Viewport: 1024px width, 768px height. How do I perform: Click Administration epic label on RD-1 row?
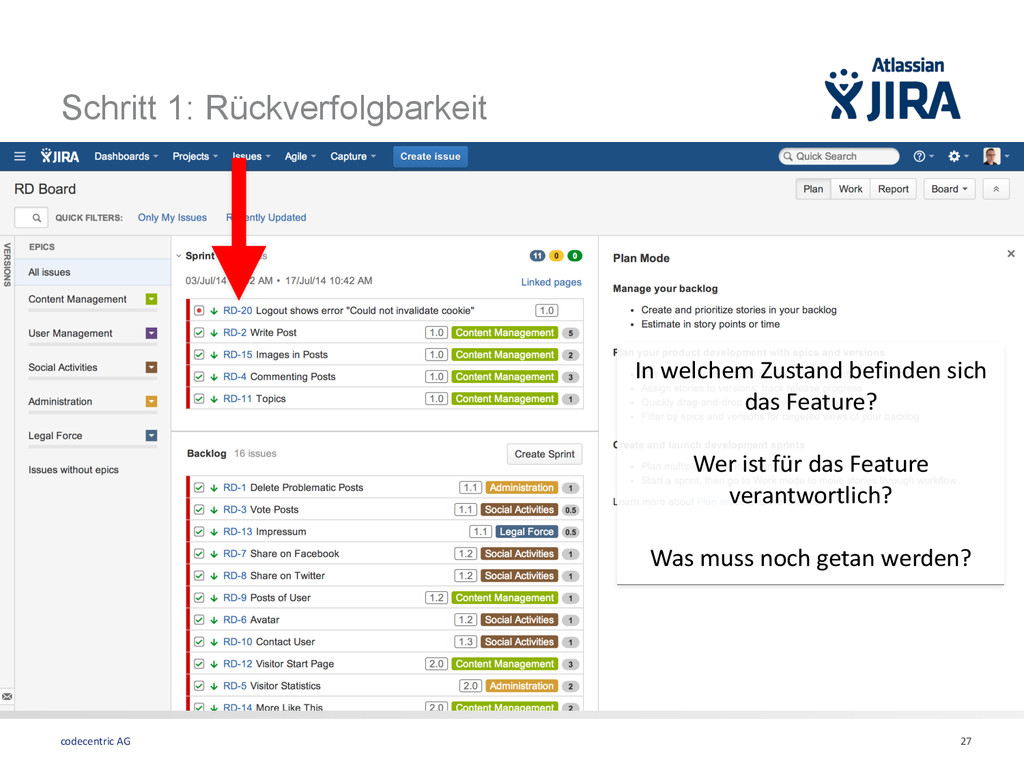tap(522, 488)
